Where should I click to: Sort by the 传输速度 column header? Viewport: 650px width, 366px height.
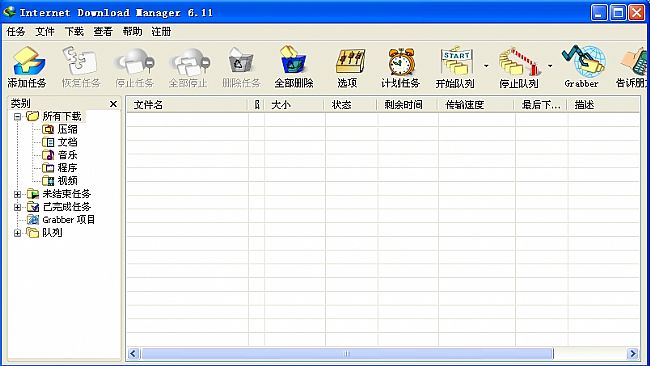point(476,105)
